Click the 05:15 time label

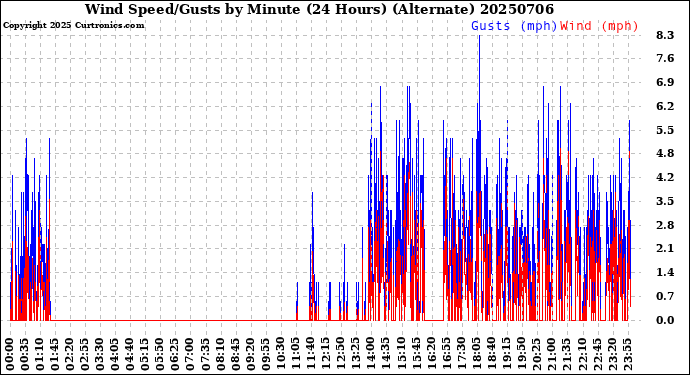click(146, 354)
